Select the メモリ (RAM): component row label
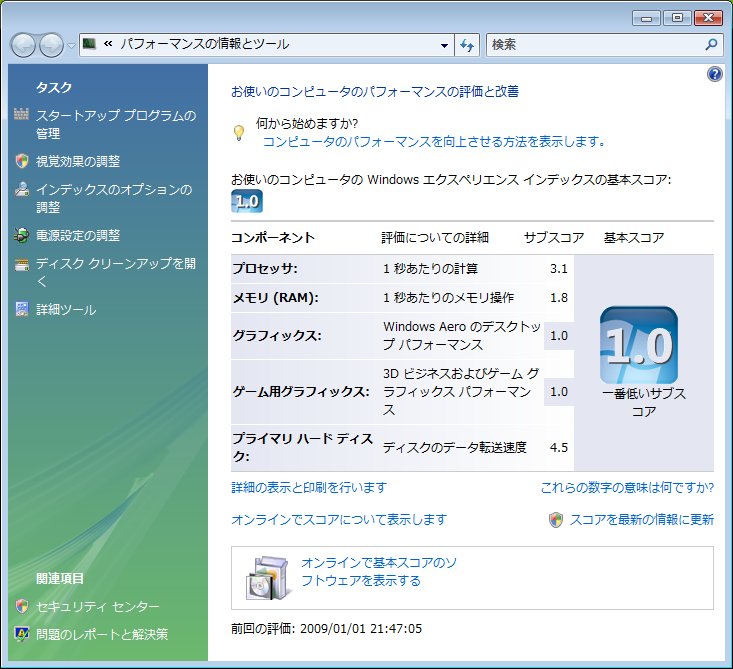Image resolution: width=733 pixels, height=669 pixels. 275,297
